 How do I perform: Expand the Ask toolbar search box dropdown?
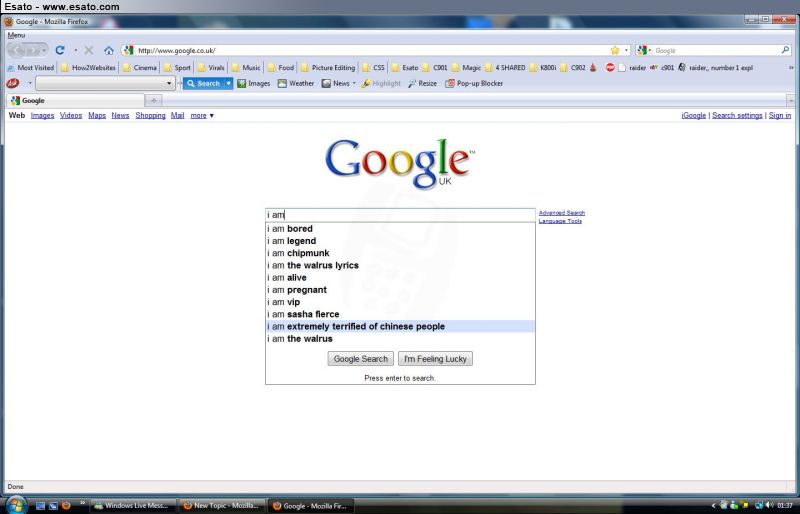click(x=169, y=83)
